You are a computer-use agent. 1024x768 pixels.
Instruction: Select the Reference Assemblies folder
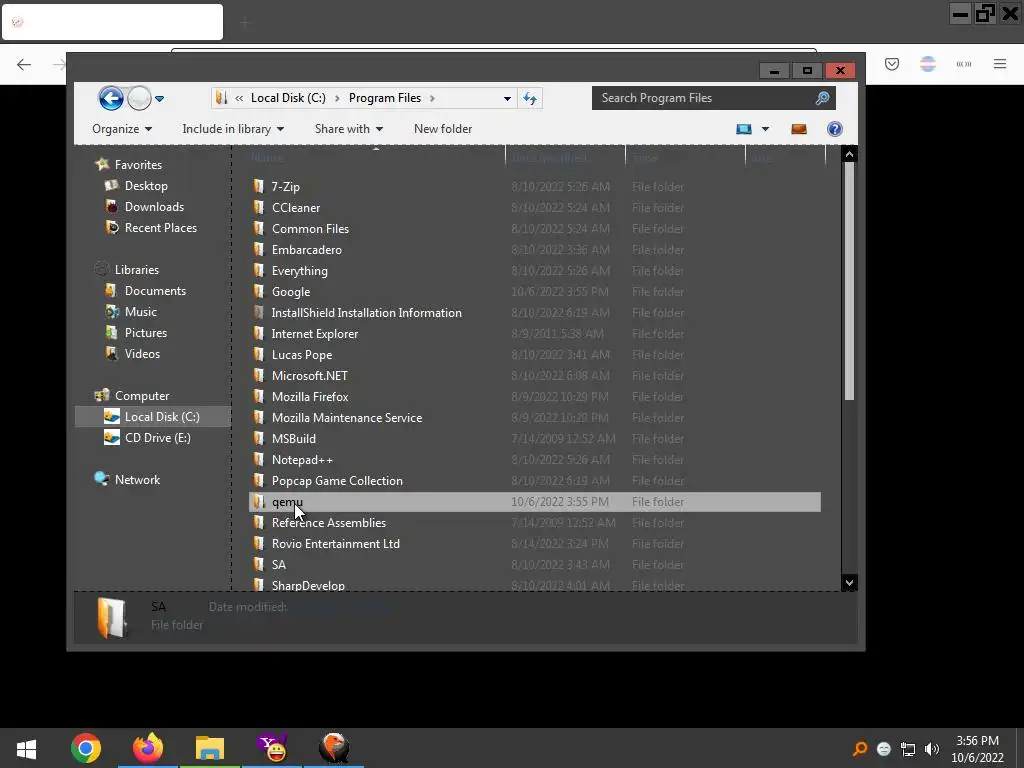pyautogui.click(x=328, y=522)
